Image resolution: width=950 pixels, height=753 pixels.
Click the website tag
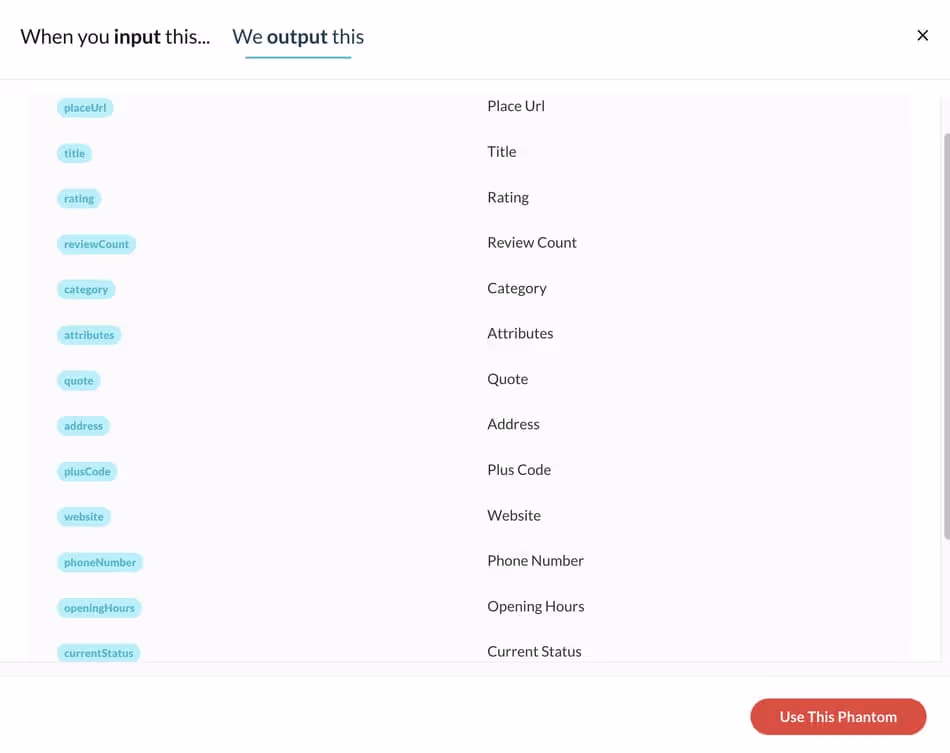pyautogui.click(x=84, y=517)
